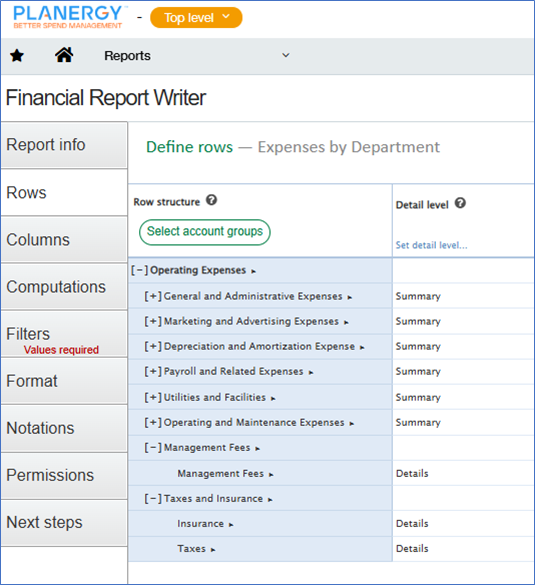Viewport: 535px width, 585px height.
Task: Open Row structure help icon
Action: pos(212,200)
